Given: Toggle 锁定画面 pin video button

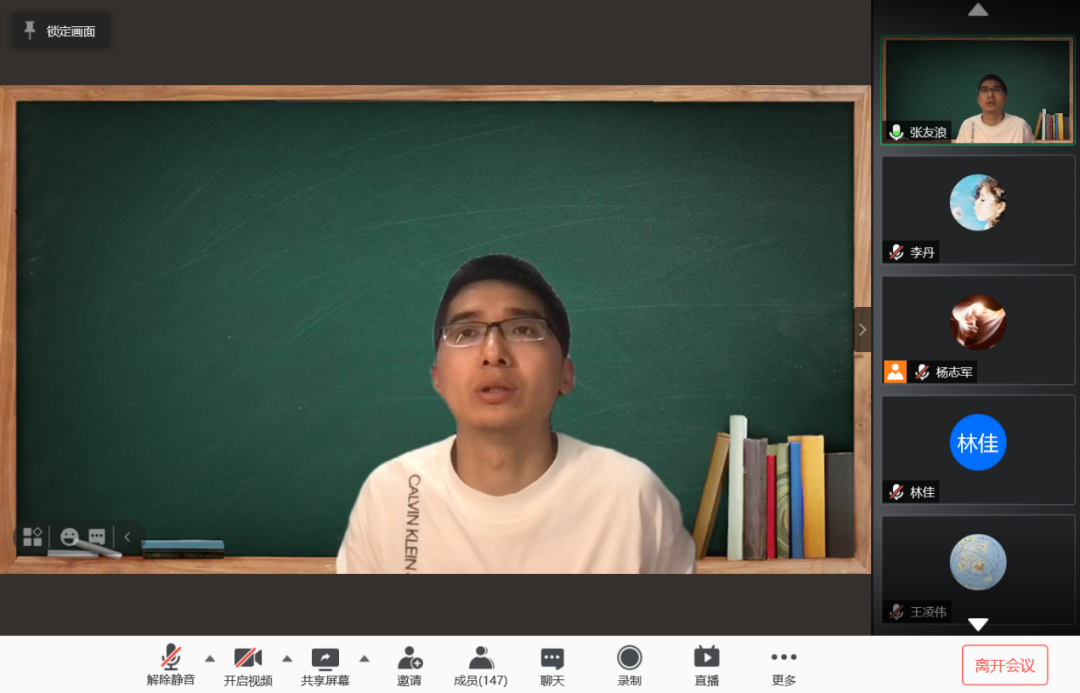Looking at the screenshot, I should point(61,31).
